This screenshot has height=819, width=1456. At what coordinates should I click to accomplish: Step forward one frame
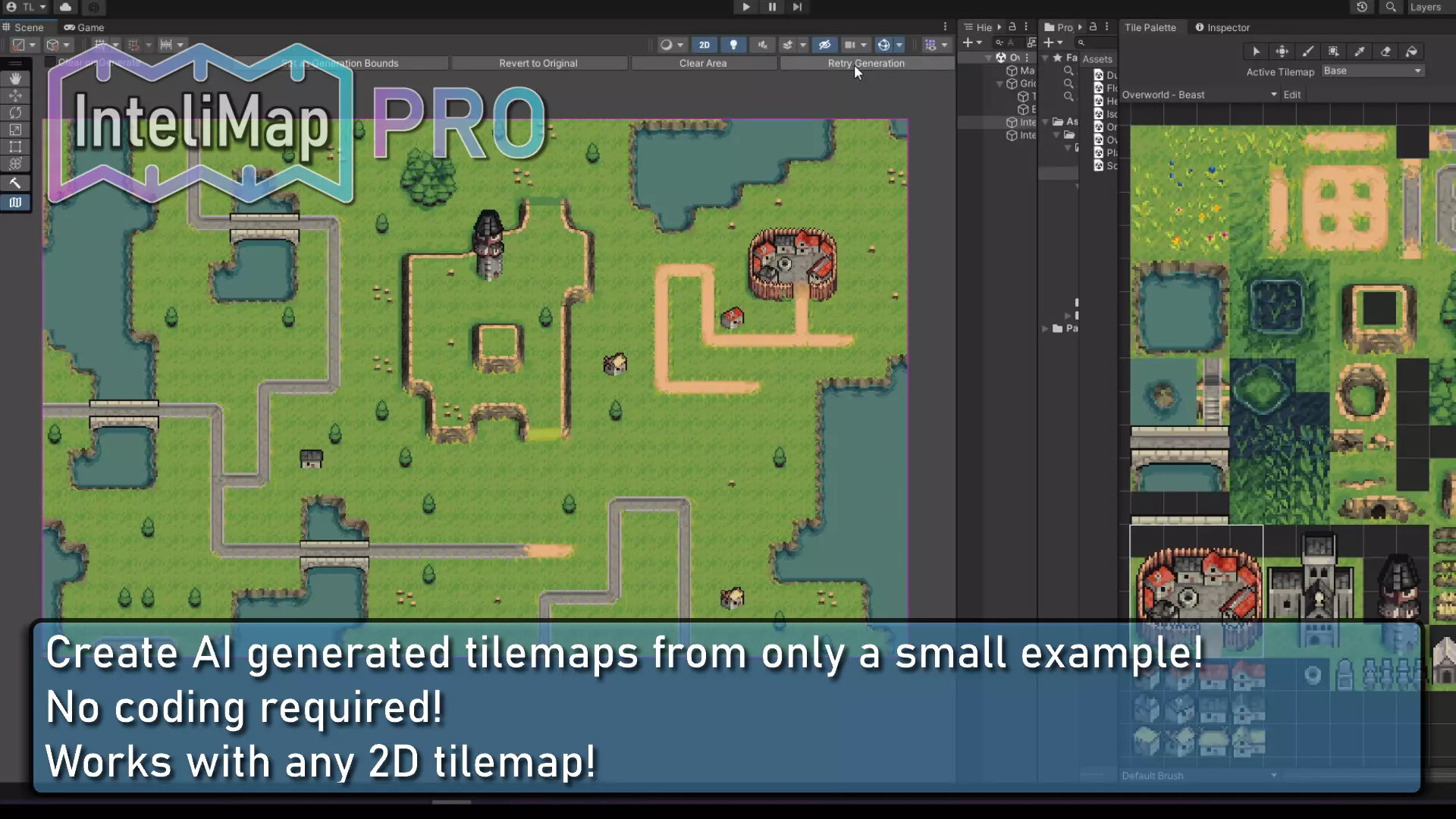797,7
